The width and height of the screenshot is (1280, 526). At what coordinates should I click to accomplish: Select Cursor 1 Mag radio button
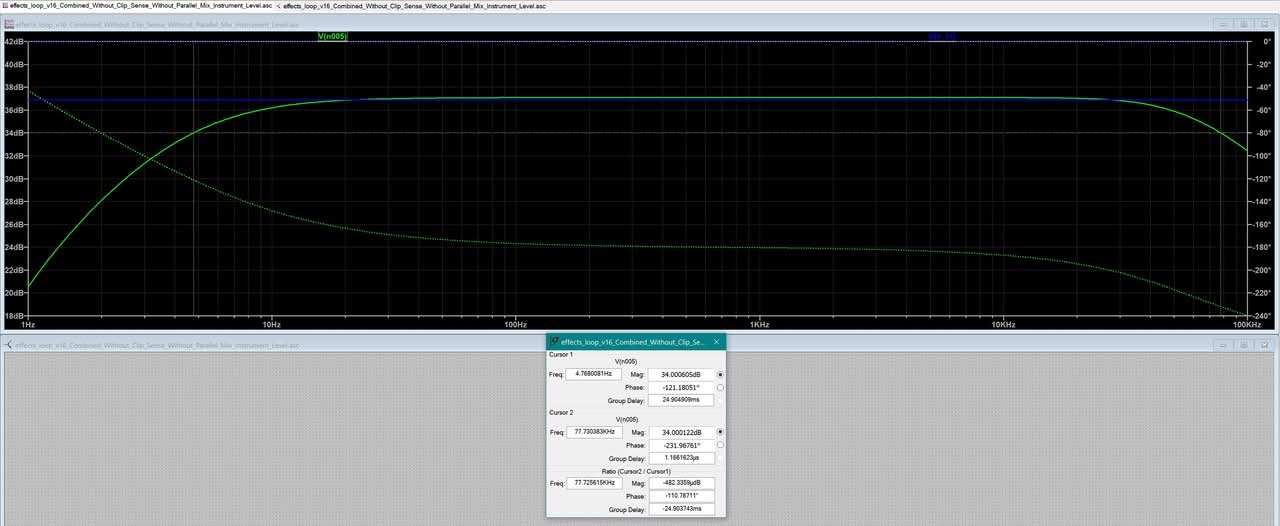[x=720, y=374]
